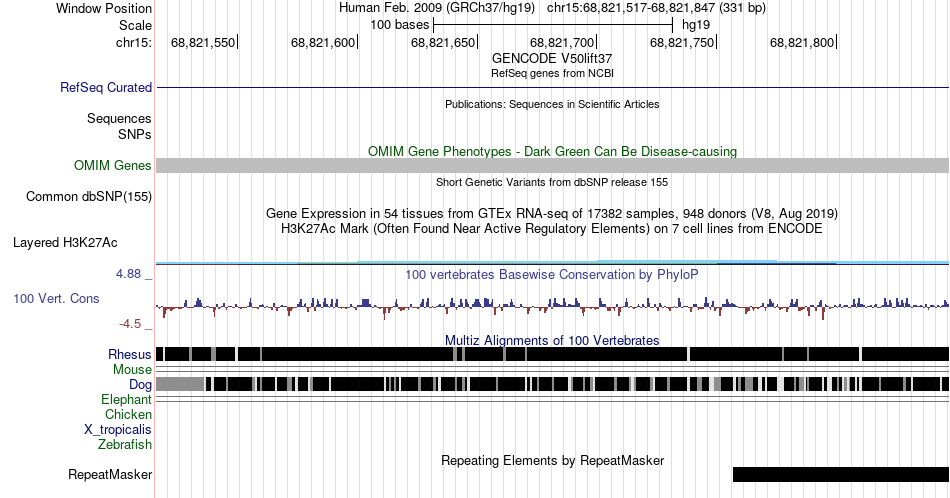Click 100 vertebrates Basewise Conservation by PhyloP
950x498 pixels.
coord(552,274)
